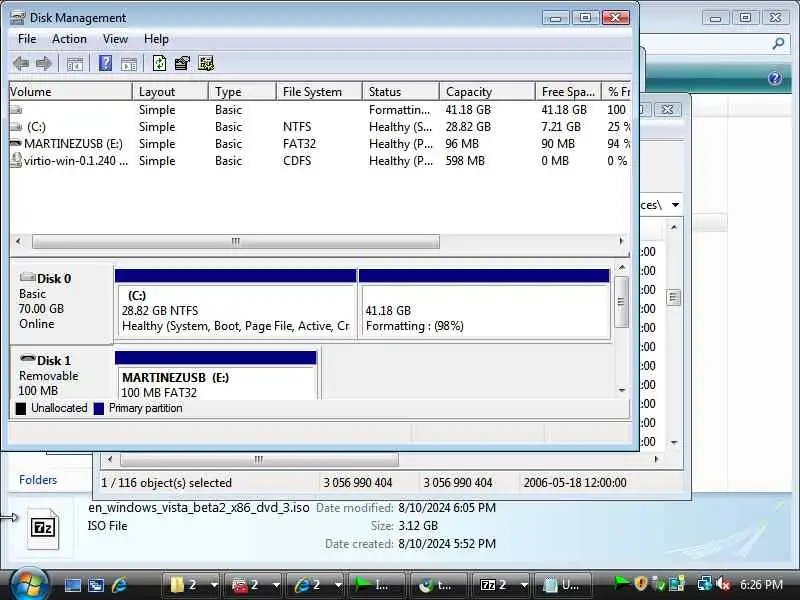Launch Internet Explorer from quick launch
The height and width of the screenshot is (600, 800).
tap(119, 585)
